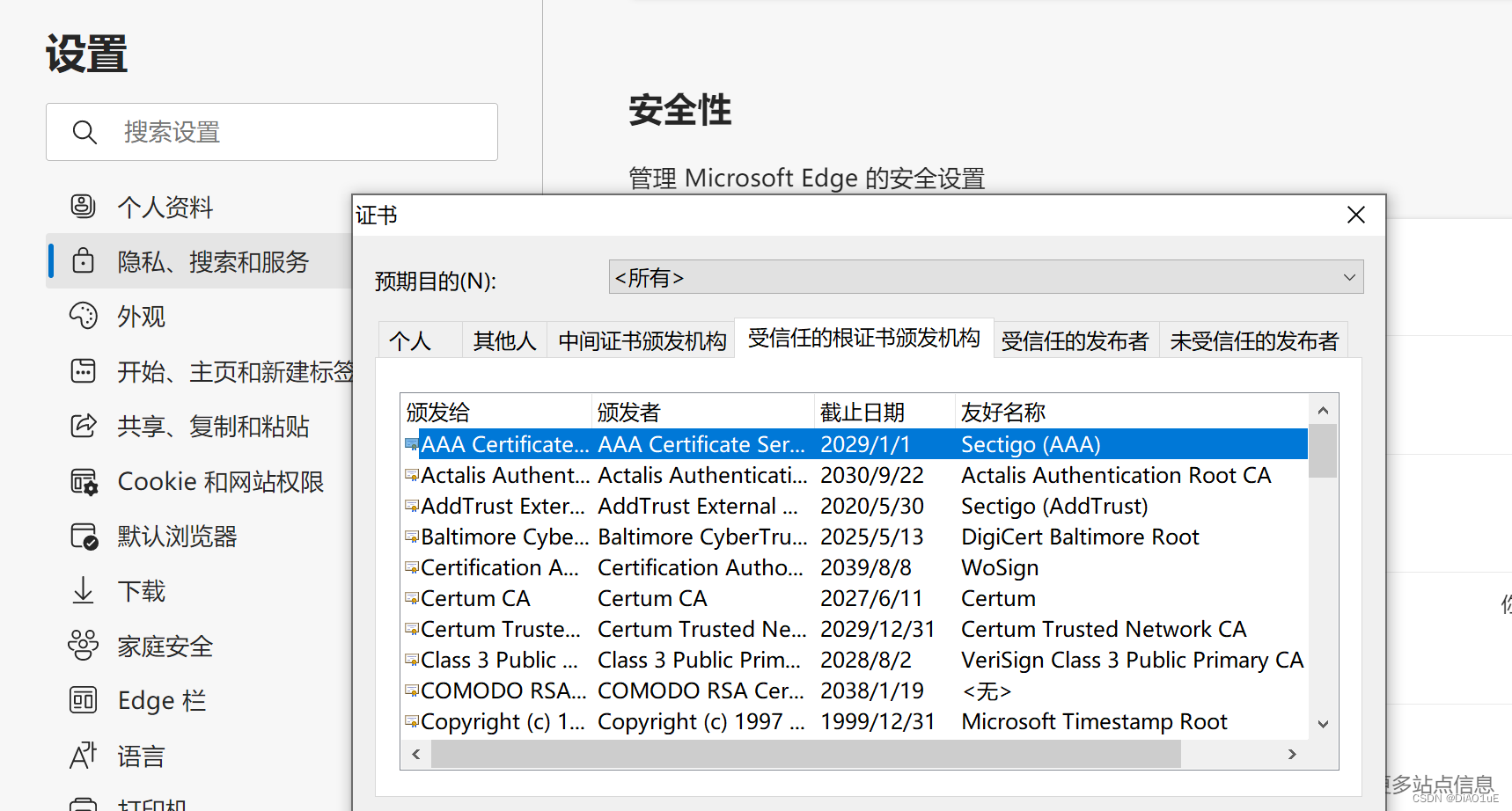Click the 2027/6/11 expiry date cell

[871, 598]
